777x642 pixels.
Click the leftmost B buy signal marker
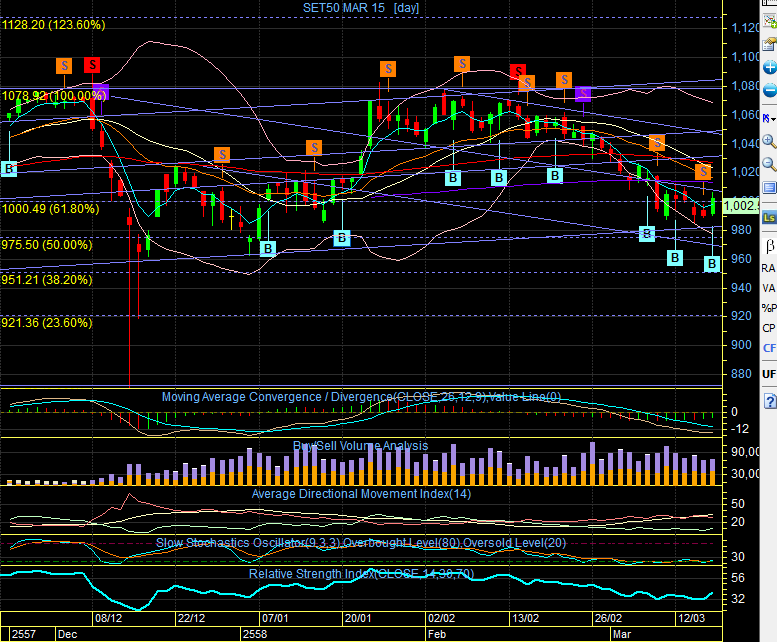[x=9, y=168]
